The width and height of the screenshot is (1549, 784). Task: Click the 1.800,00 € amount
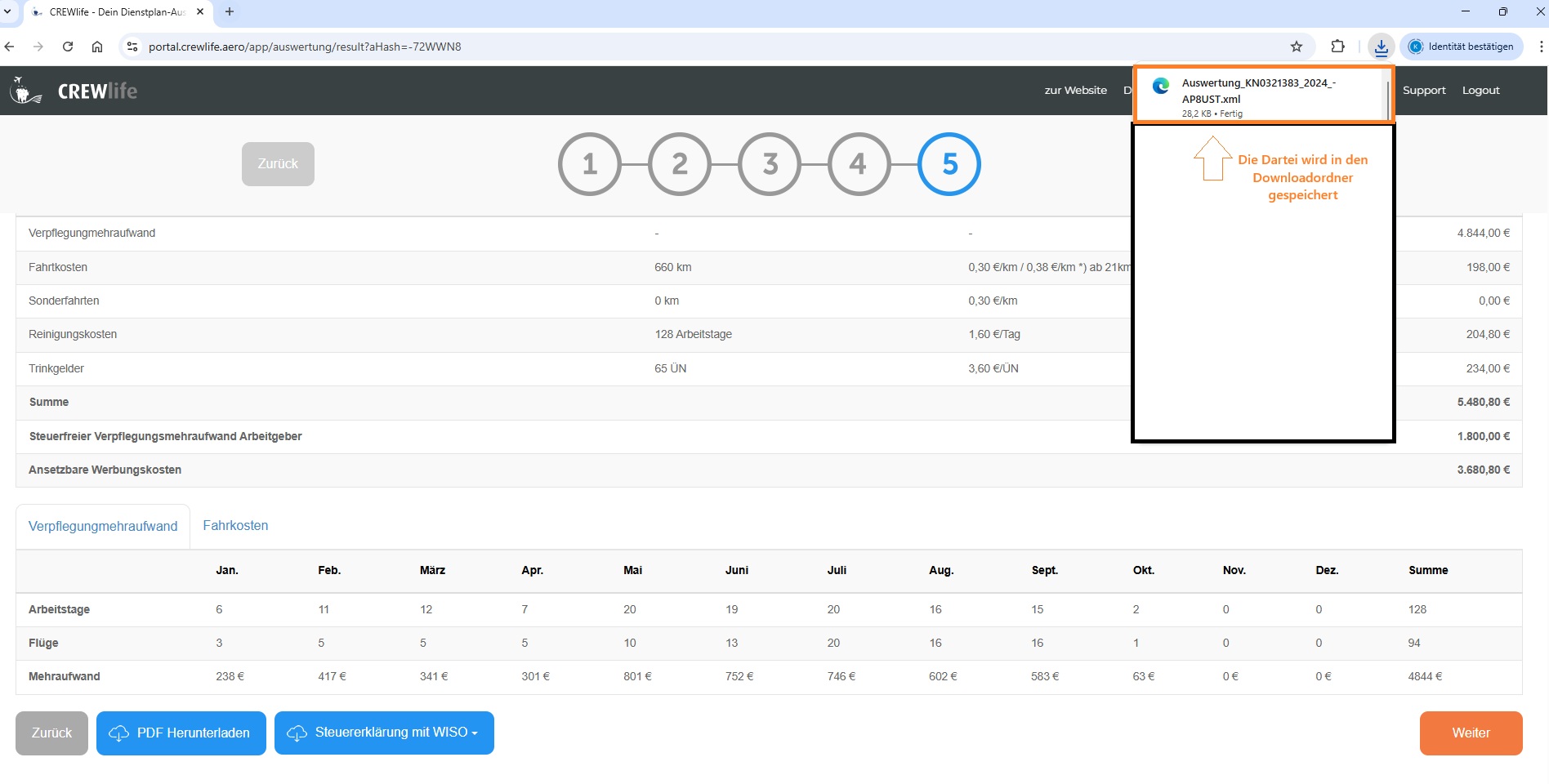(1483, 436)
